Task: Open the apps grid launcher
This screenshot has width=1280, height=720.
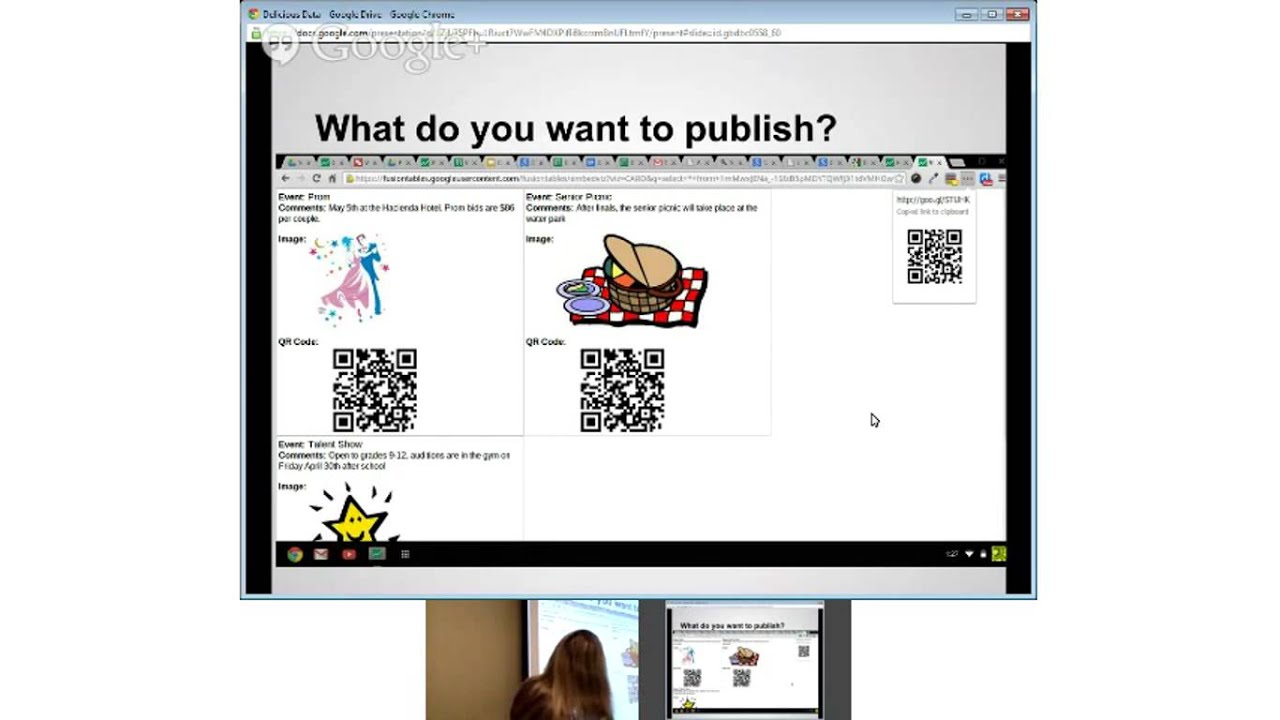Action: coord(405,554)
